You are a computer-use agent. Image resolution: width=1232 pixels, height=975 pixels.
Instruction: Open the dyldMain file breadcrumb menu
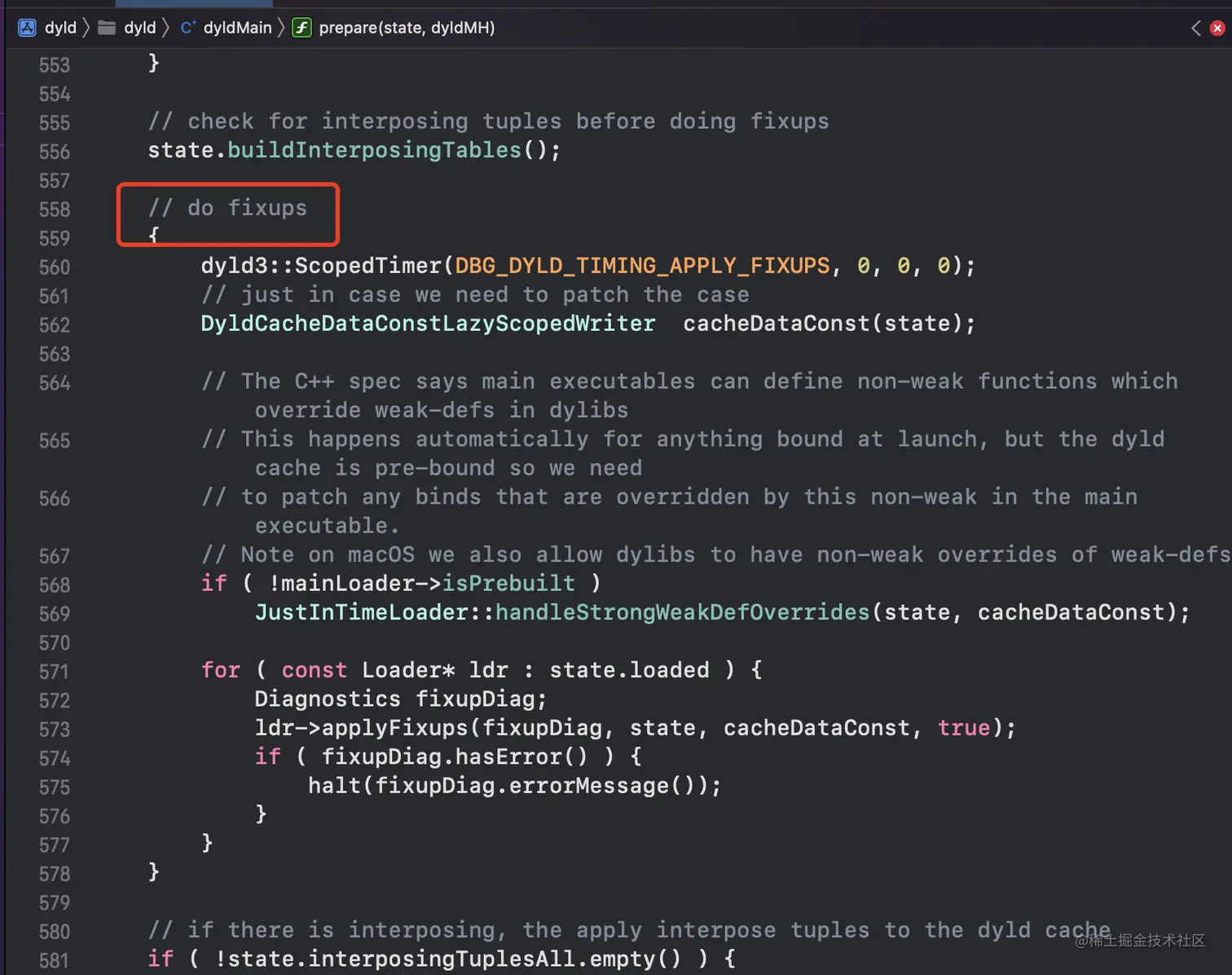click(x=237, y=28)
